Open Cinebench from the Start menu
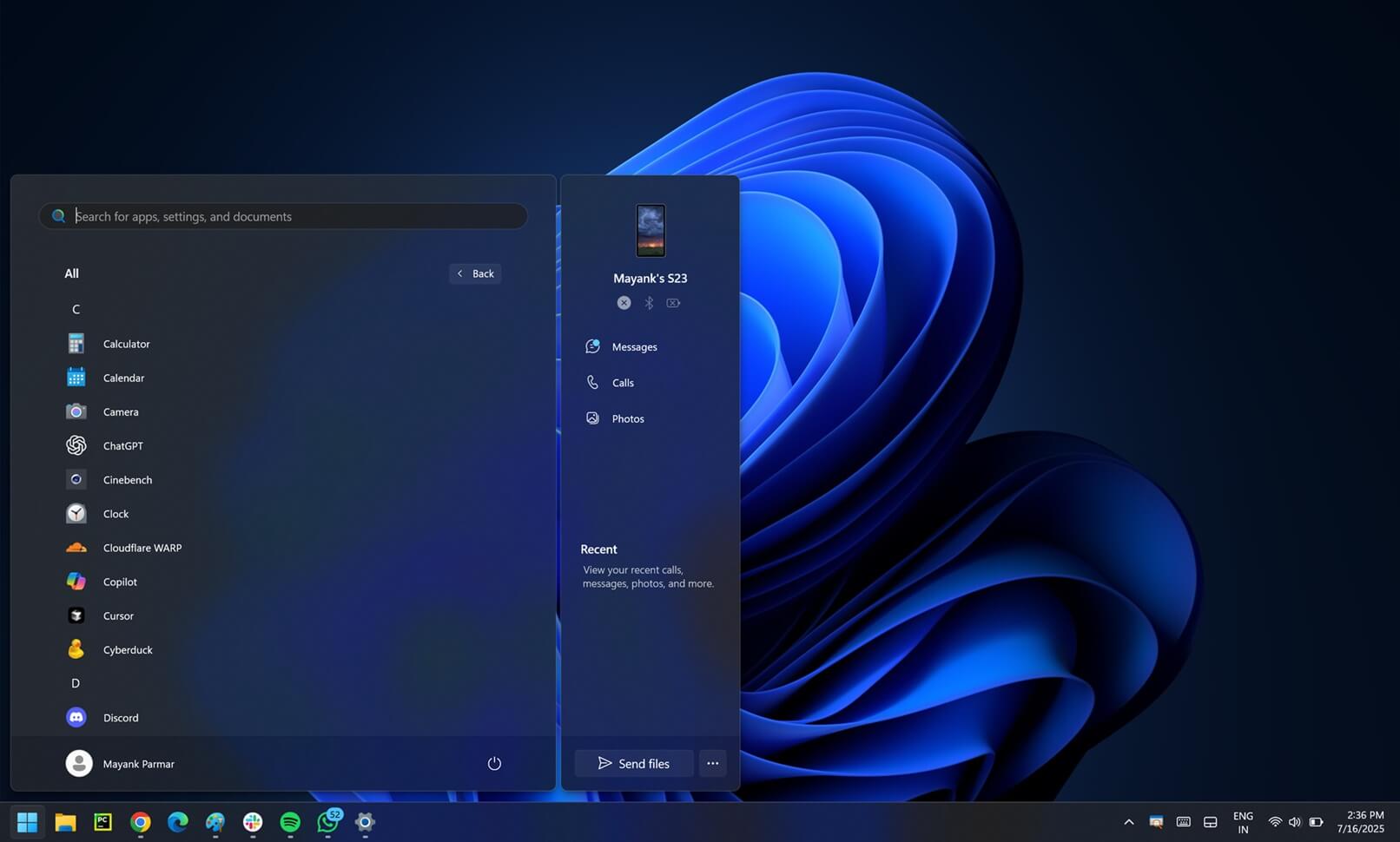 [127, 479]
